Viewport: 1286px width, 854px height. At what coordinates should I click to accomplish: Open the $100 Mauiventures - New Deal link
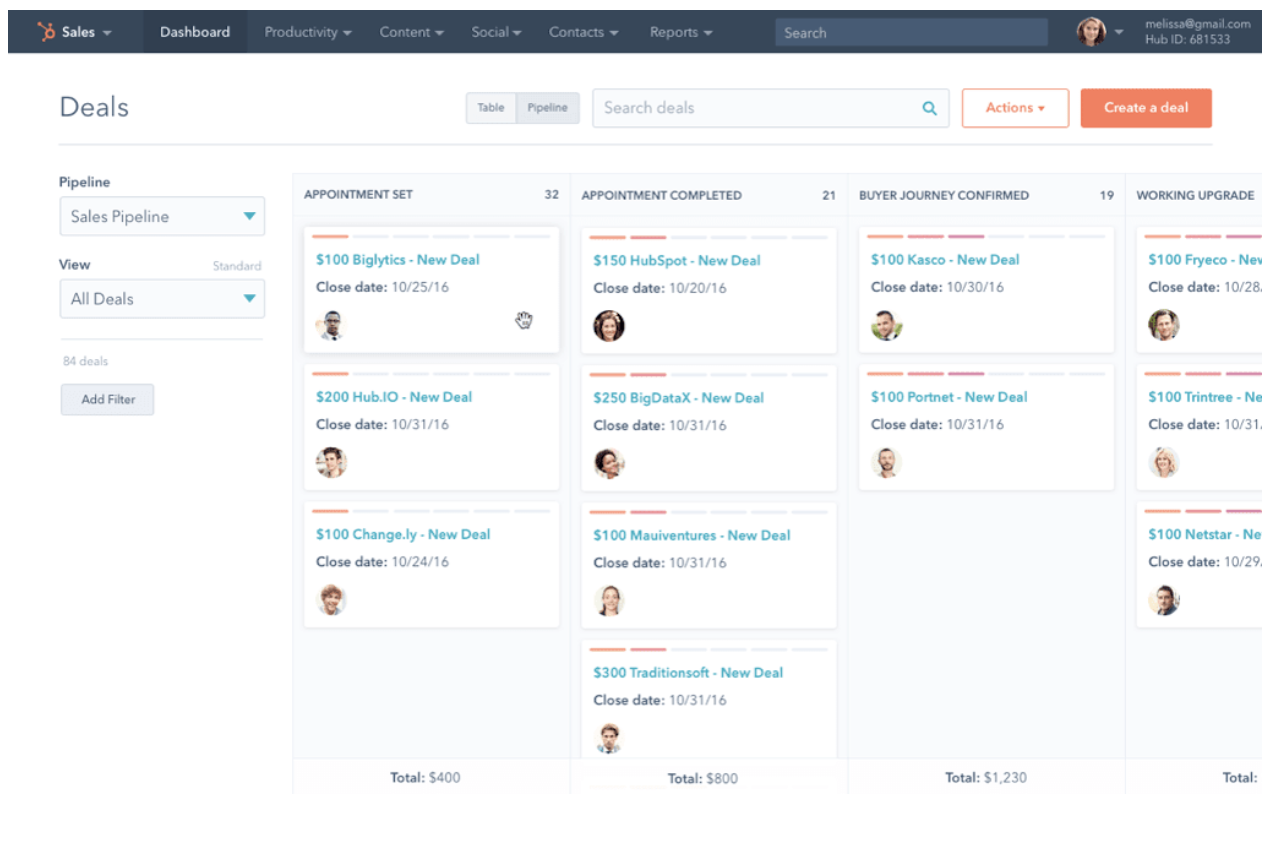pos(692,535)
